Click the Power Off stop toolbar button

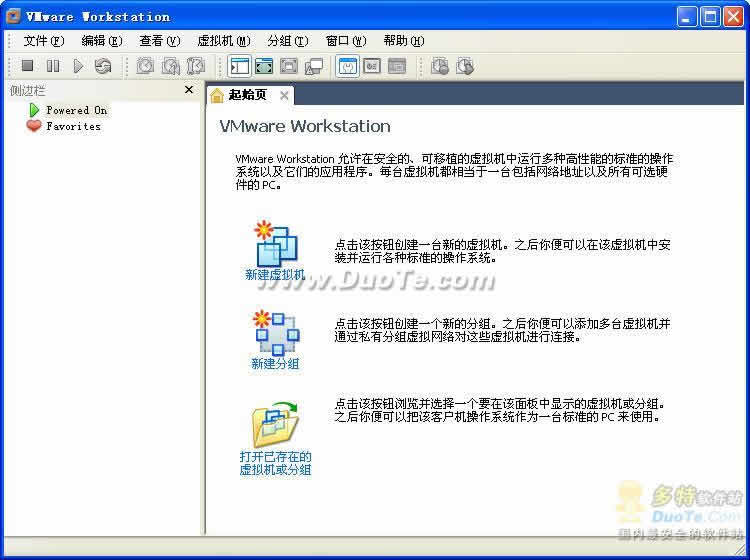coord(28,66)
